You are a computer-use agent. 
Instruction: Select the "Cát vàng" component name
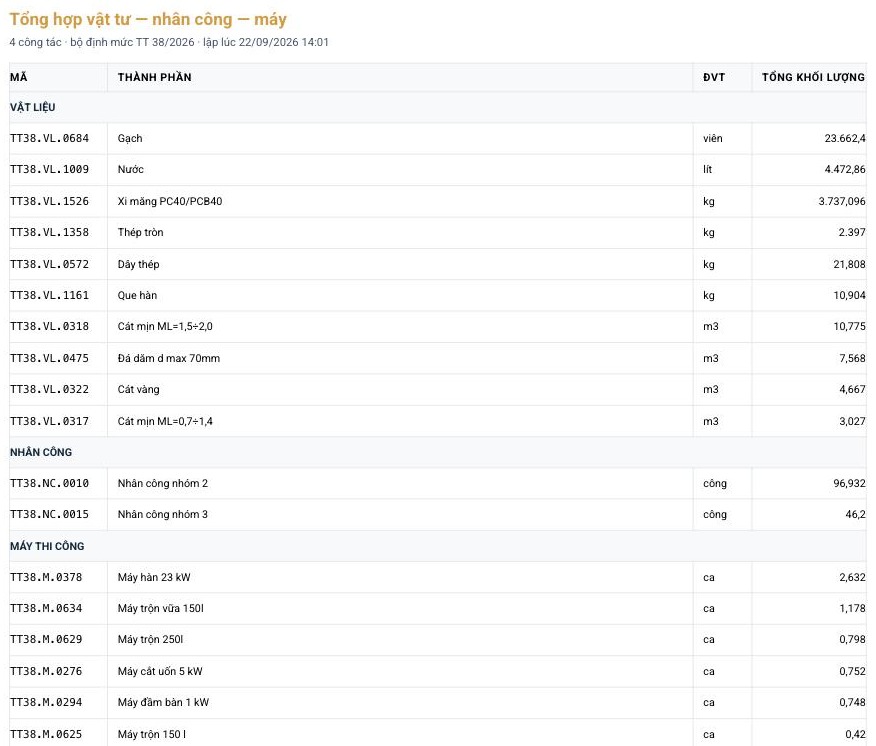[x=139, y=389]
